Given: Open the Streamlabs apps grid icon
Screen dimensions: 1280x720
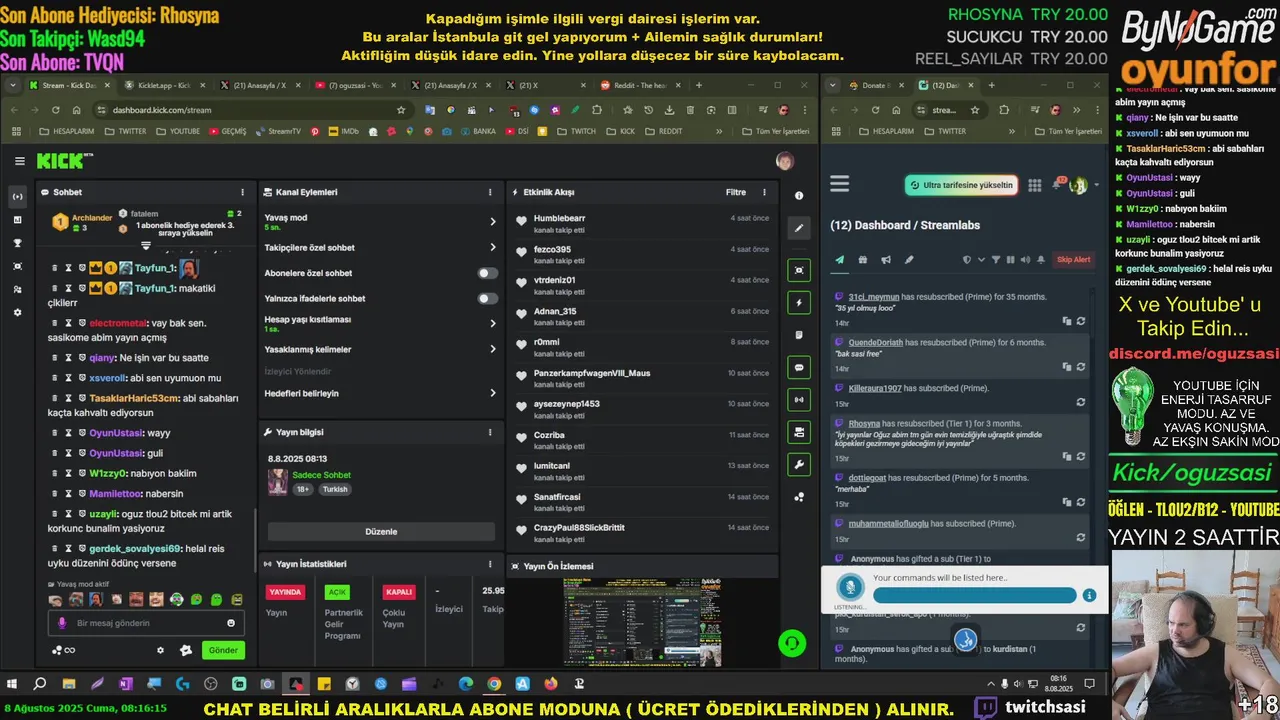Looking at the screenshot, I should tap(1034, 185).
